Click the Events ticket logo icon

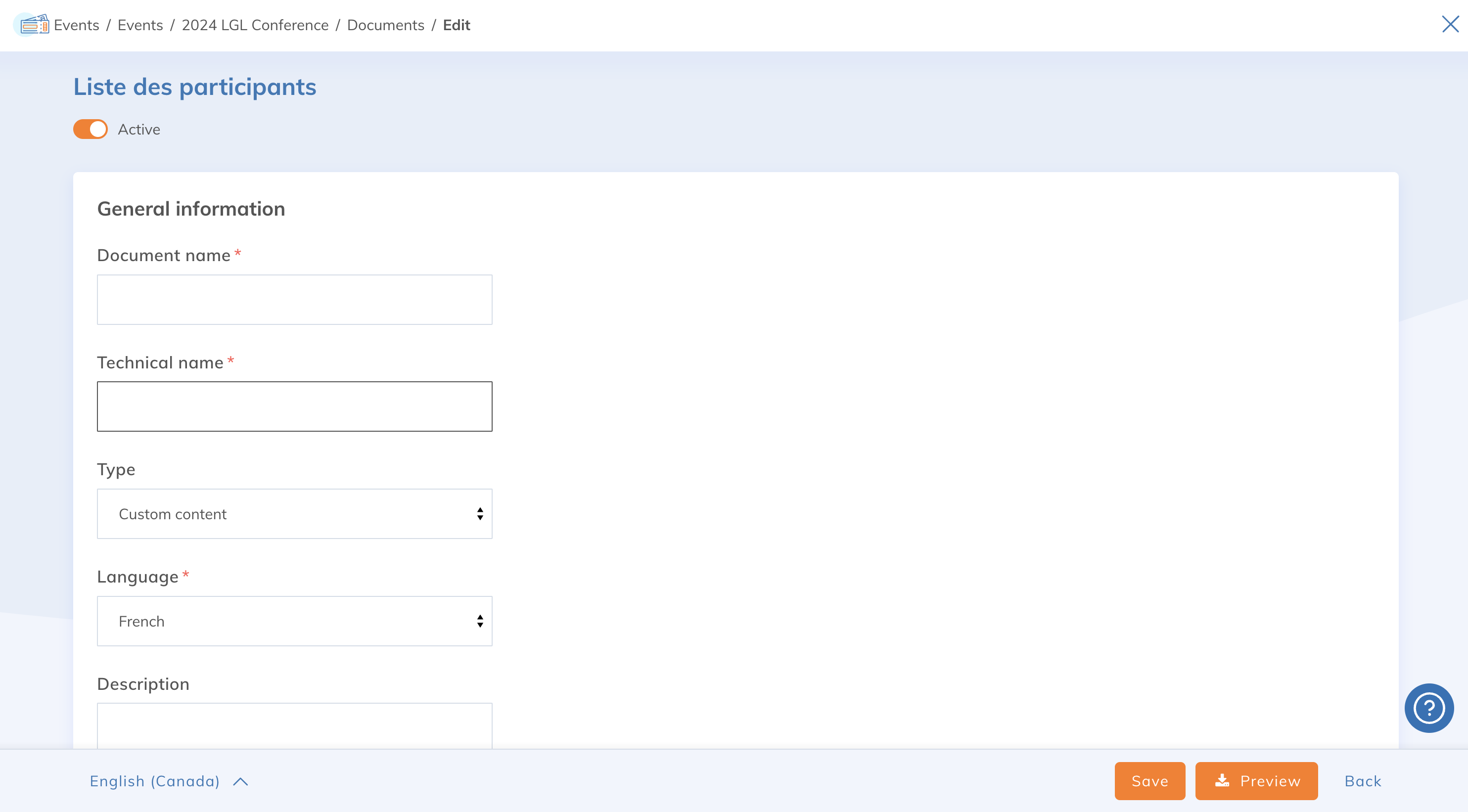pyautogui.click(x=33, y=25)
